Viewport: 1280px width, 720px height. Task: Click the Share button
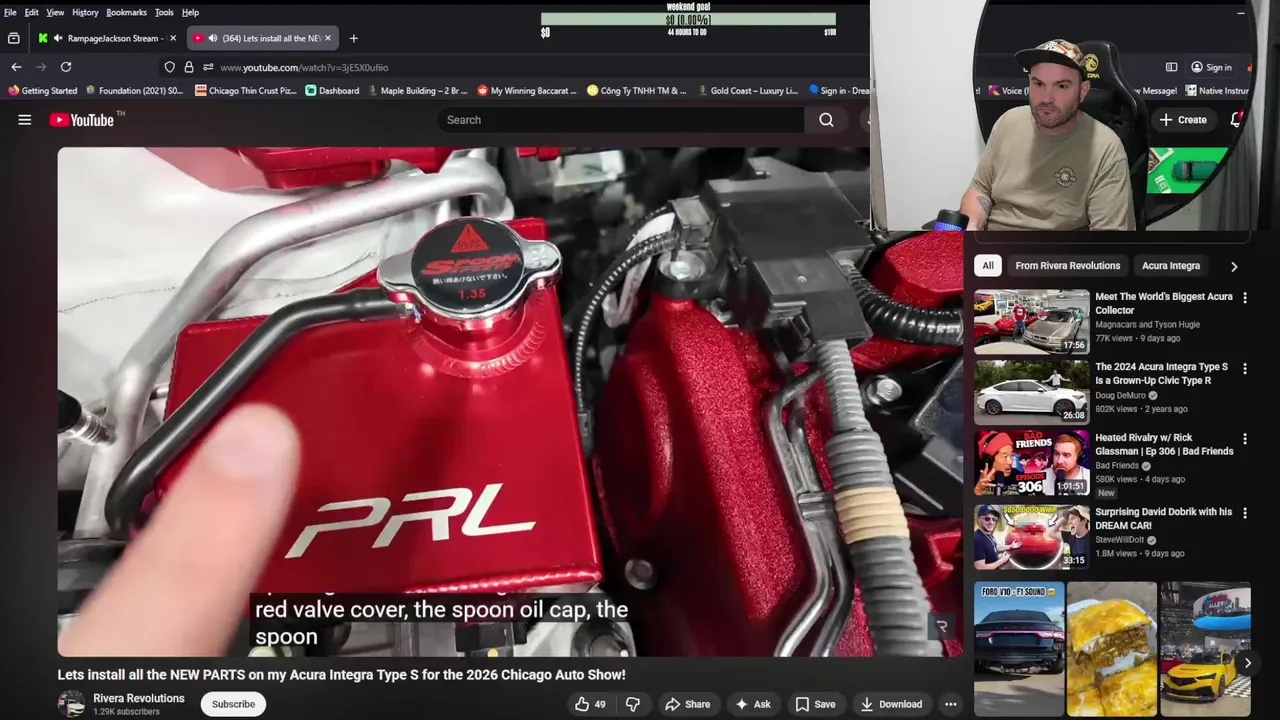pos(687,704)
